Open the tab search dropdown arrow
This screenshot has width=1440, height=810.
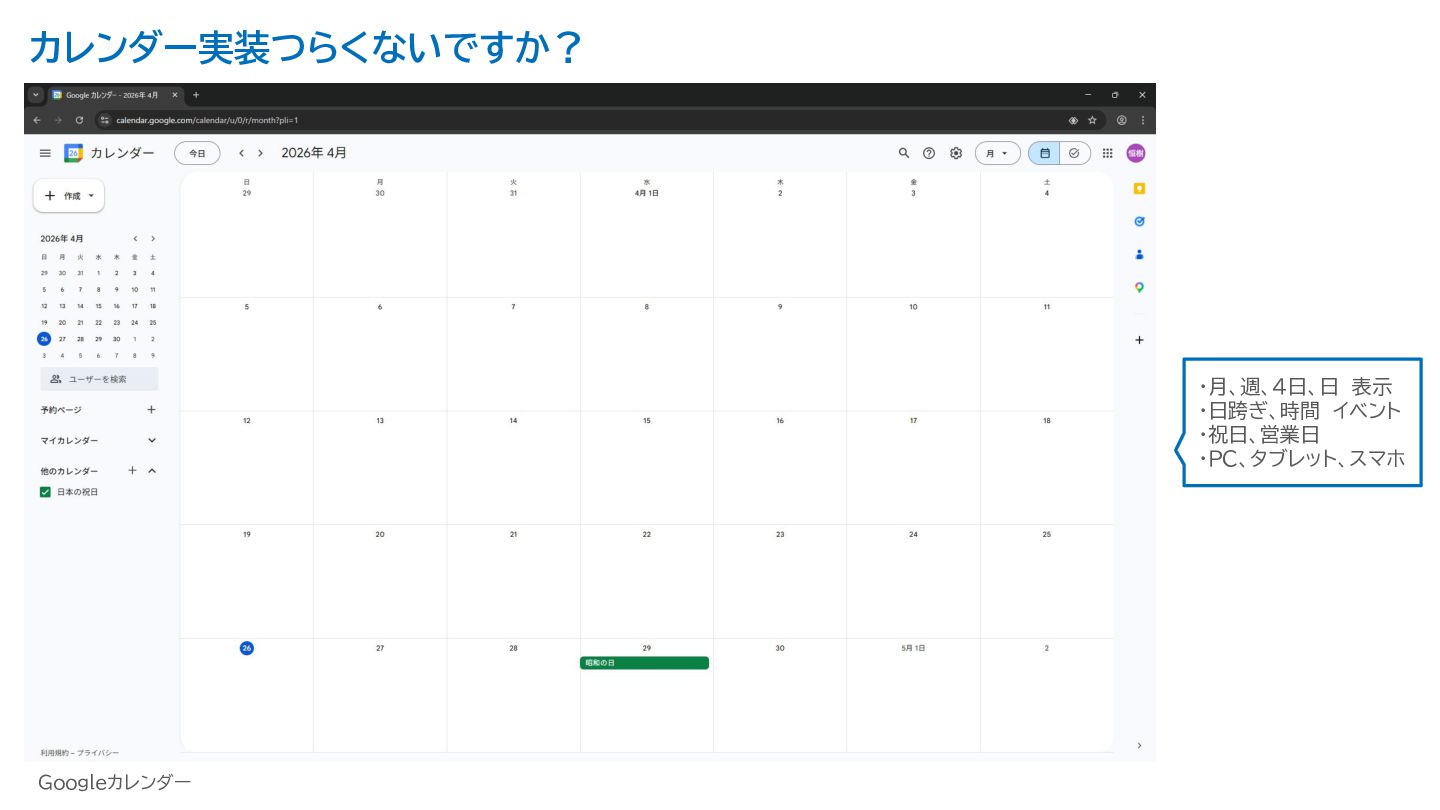click(36, 95)
